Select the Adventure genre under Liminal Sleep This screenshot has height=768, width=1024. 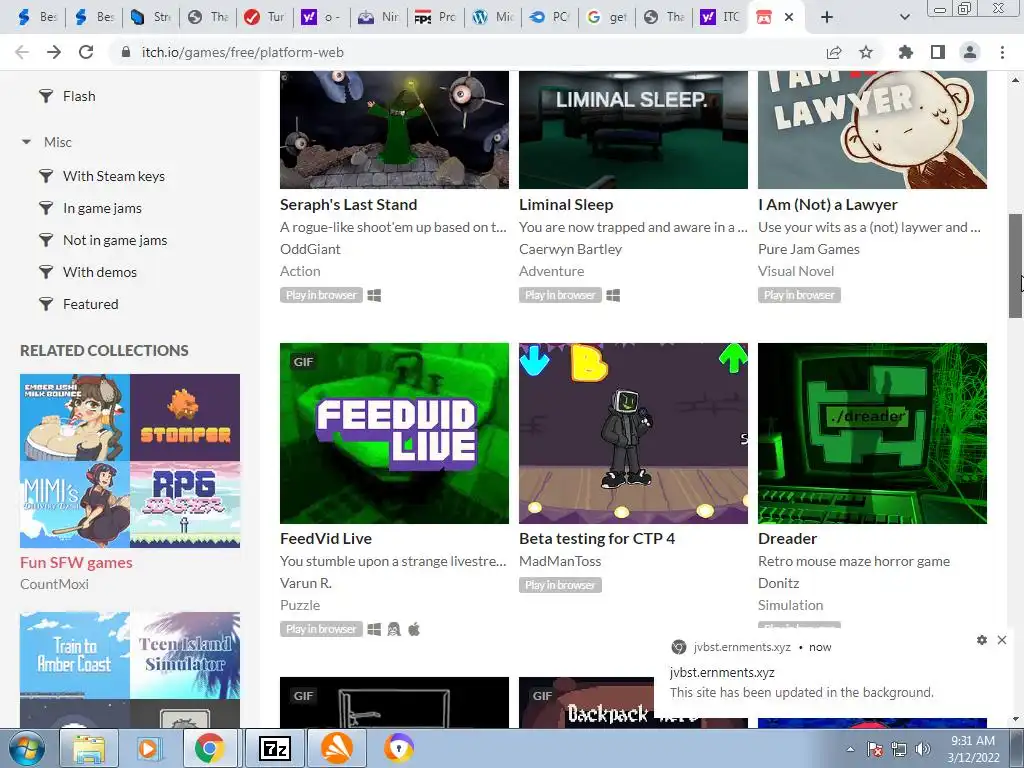click(x=551, y=271)
